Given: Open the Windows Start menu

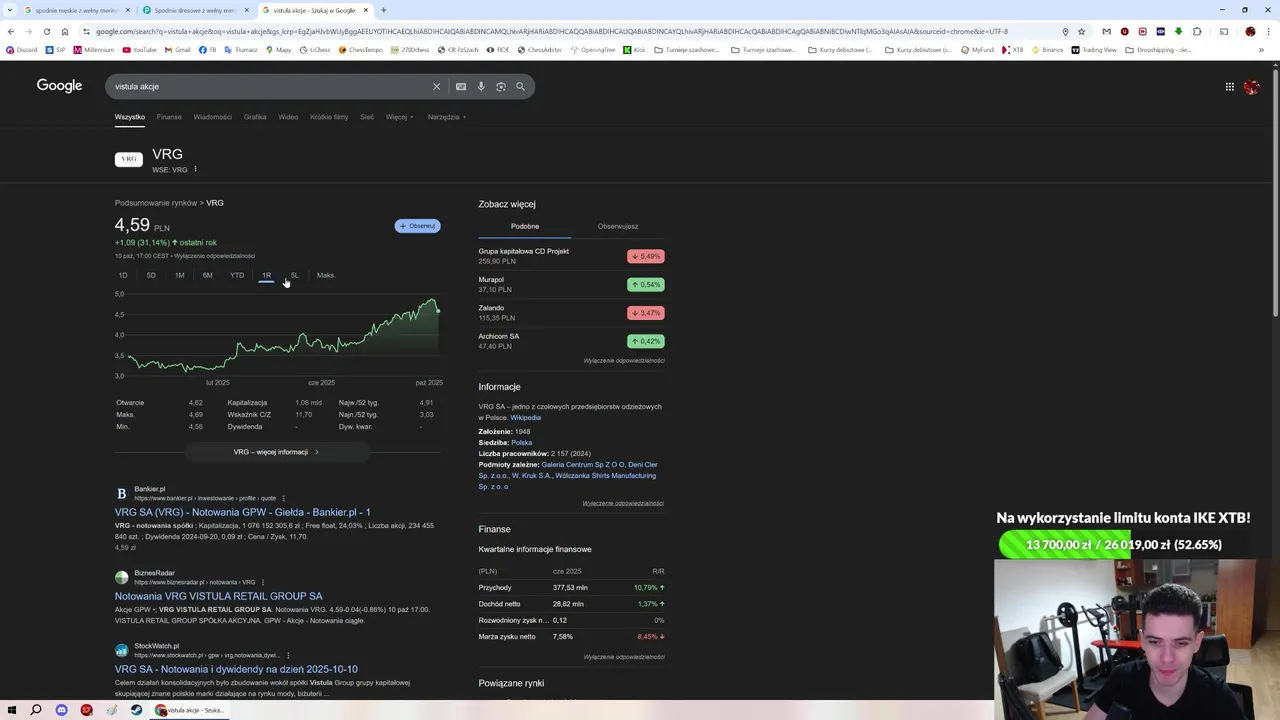Looking at the screenshot, I should click(x=11, y=710).
